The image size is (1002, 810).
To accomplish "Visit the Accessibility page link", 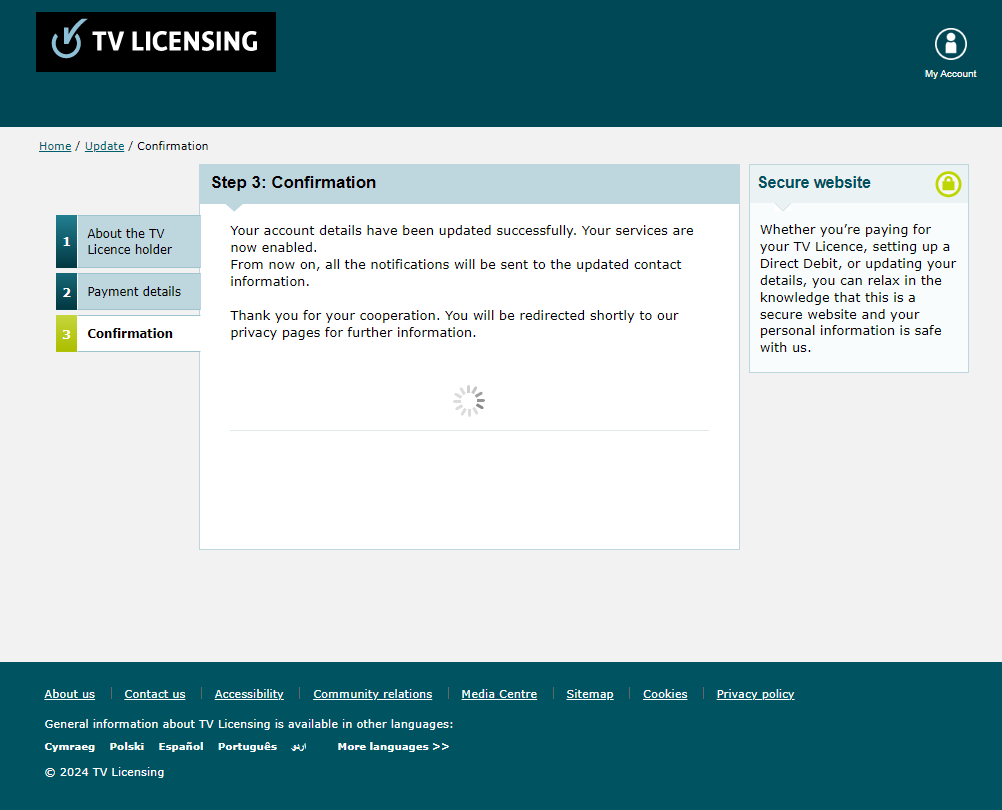I will point(249,694).
